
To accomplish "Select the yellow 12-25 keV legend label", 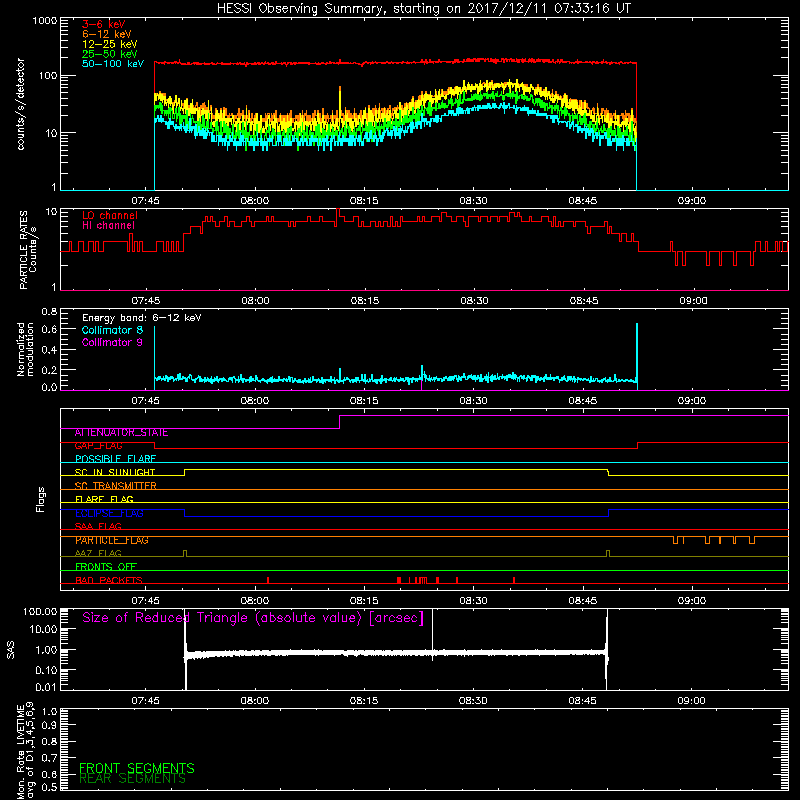I will point(110,44).
